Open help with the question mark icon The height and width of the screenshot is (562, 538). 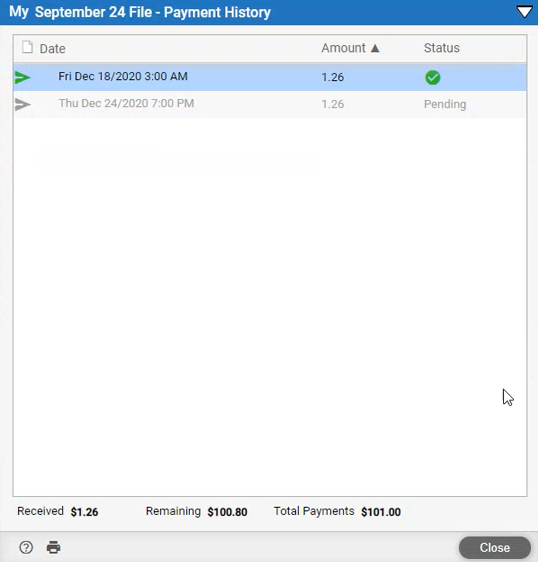[26, 547]
